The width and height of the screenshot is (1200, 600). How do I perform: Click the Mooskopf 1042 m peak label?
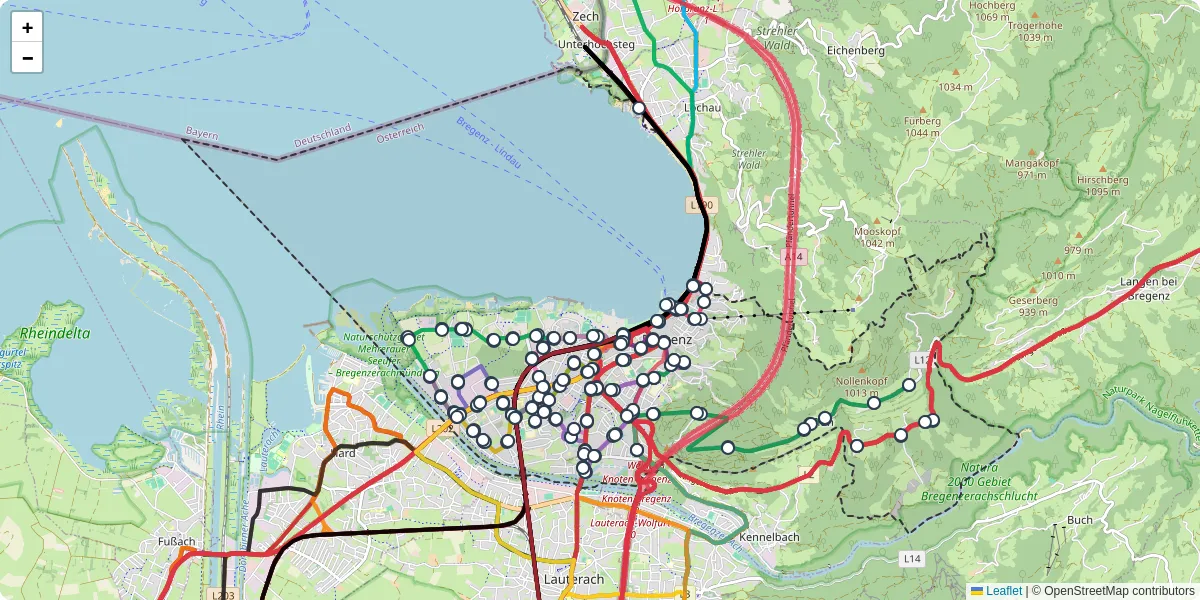[877, 237]
